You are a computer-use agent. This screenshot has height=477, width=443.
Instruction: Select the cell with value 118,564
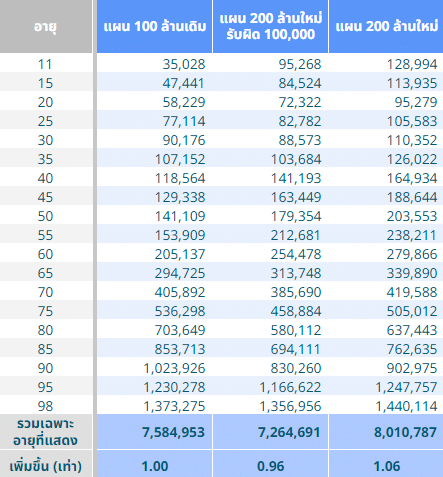pyautogui.click(x=154, y=178)
